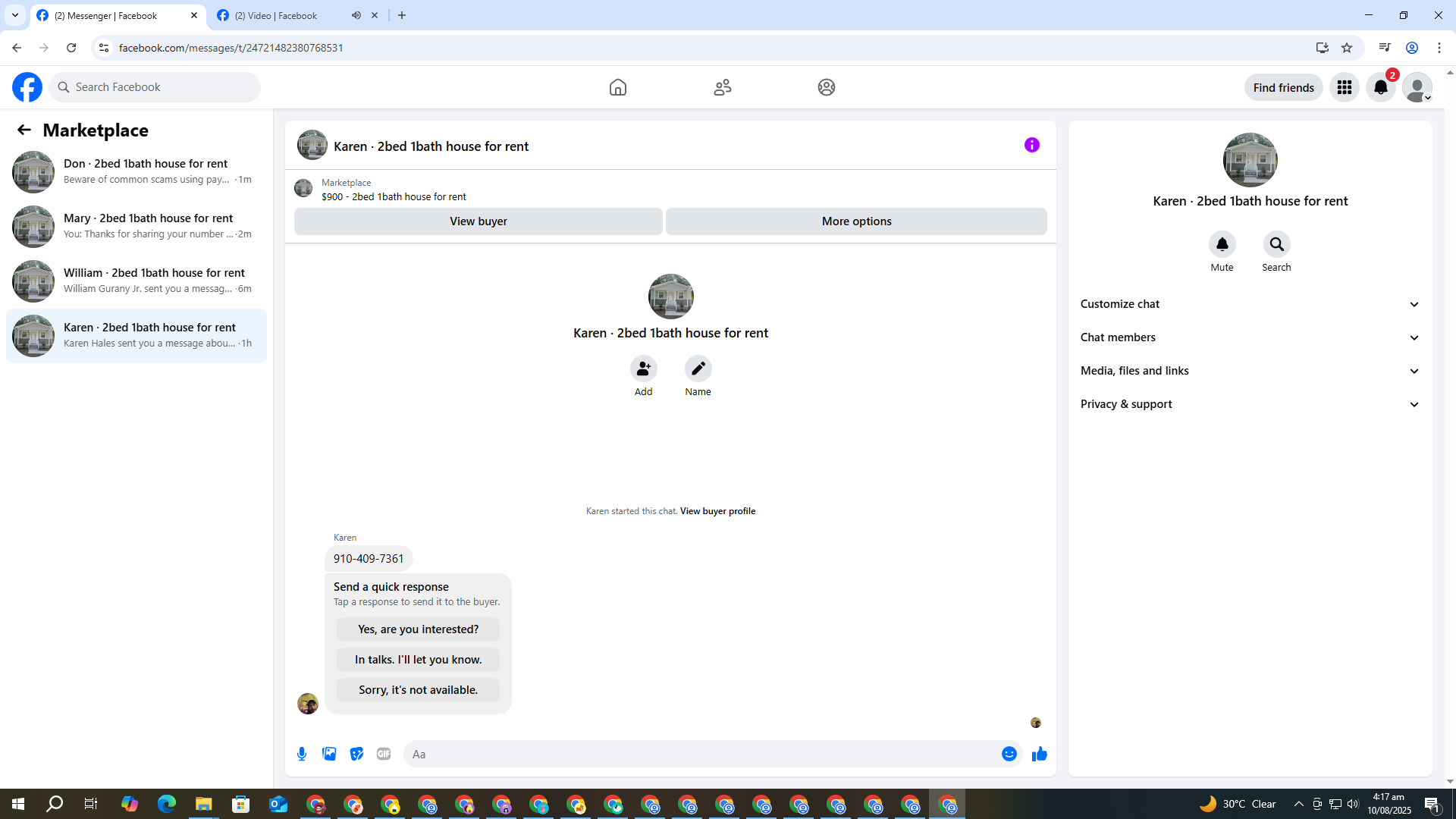Viewport: 1456px width, 819px height.
Task: Click Find friends button
Action: coord(1284,87)
